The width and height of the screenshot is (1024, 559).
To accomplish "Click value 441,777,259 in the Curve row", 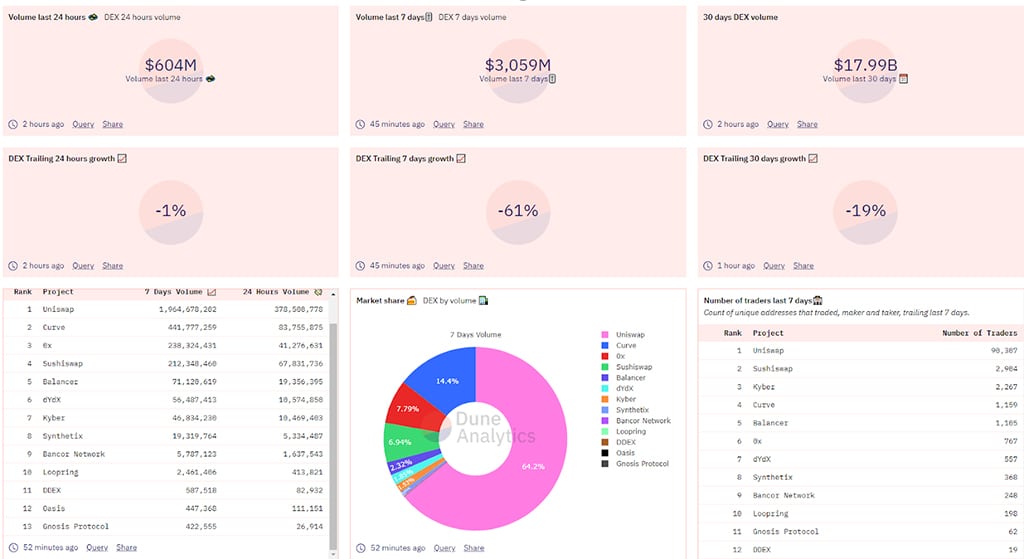I will pyautogui.click(x=192, y=327).
